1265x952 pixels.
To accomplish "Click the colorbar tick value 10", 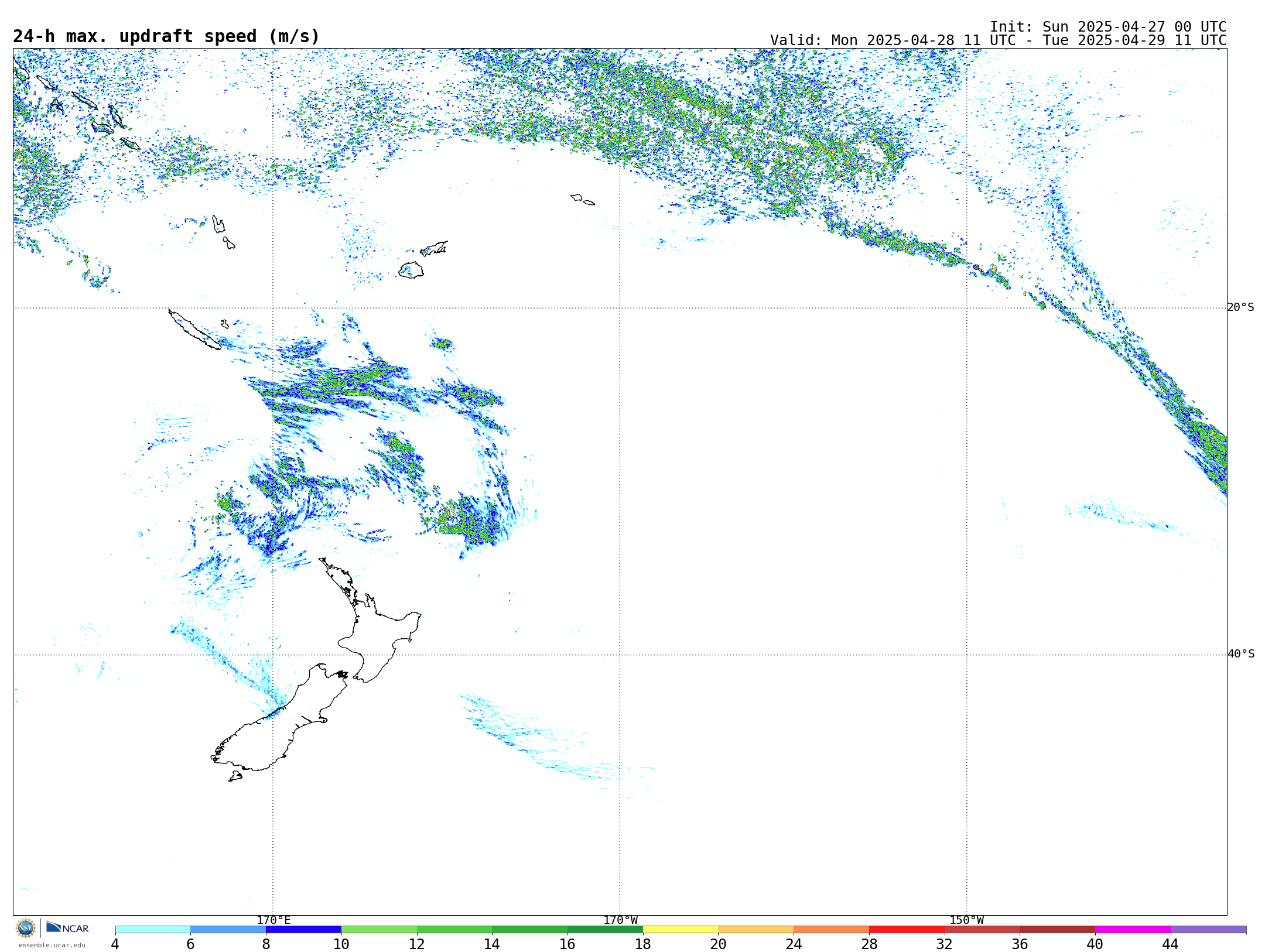I will tap(341, 944).
